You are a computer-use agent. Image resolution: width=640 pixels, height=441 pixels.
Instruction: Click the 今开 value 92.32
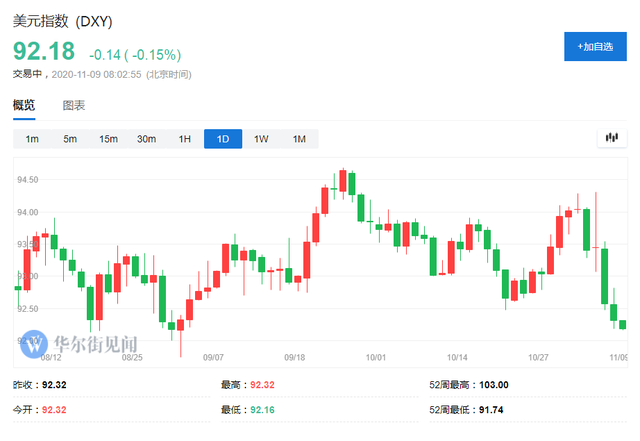54,410
